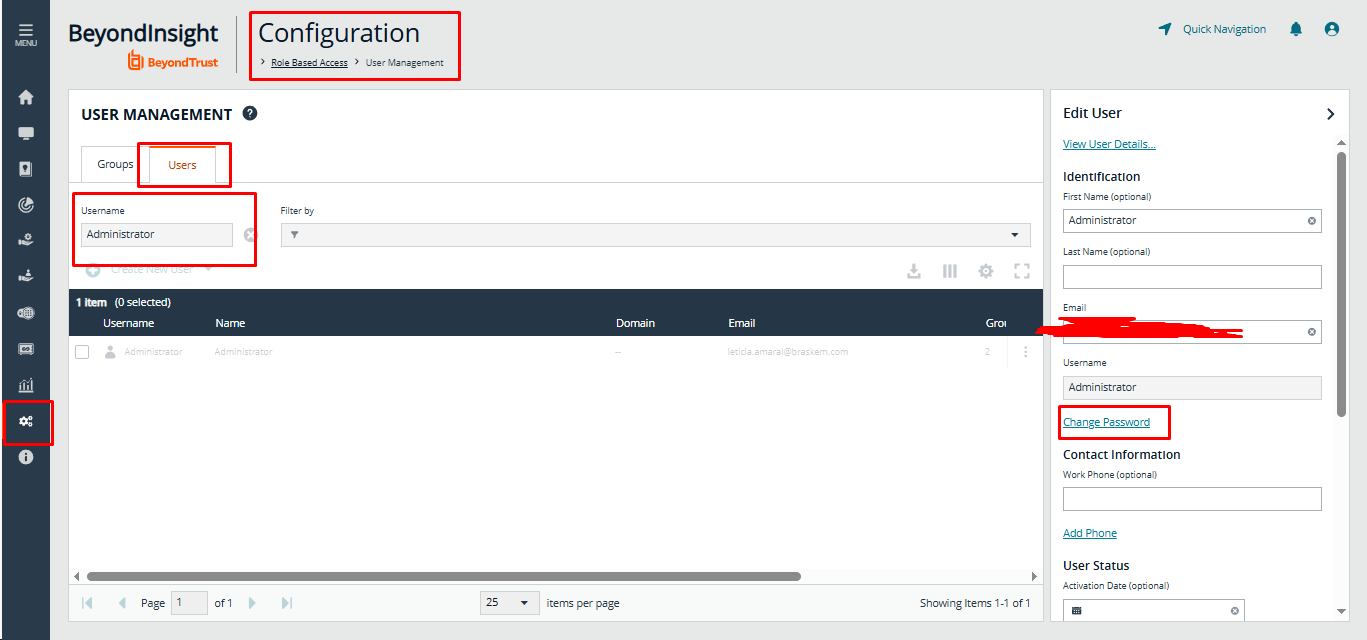Open the hand-with-person icon in the sidebar
The image size is (1367, 640).
(26, 277)
